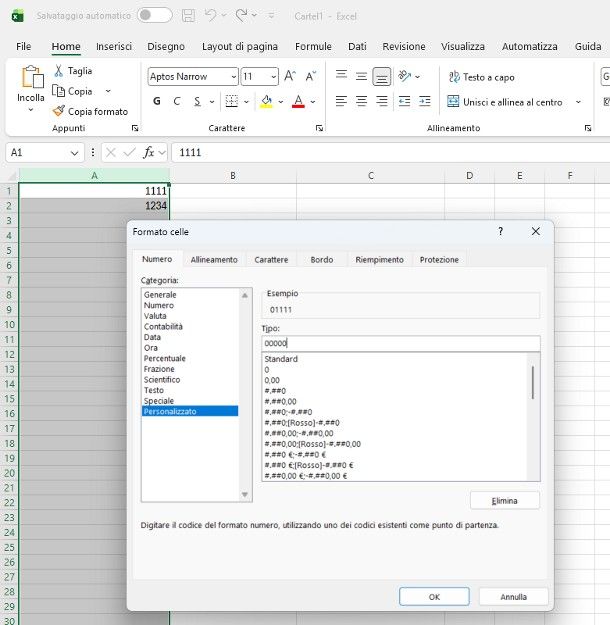Click Decrease font size icon
Viewport: 610px width, 625px height.
coord(311,76)
